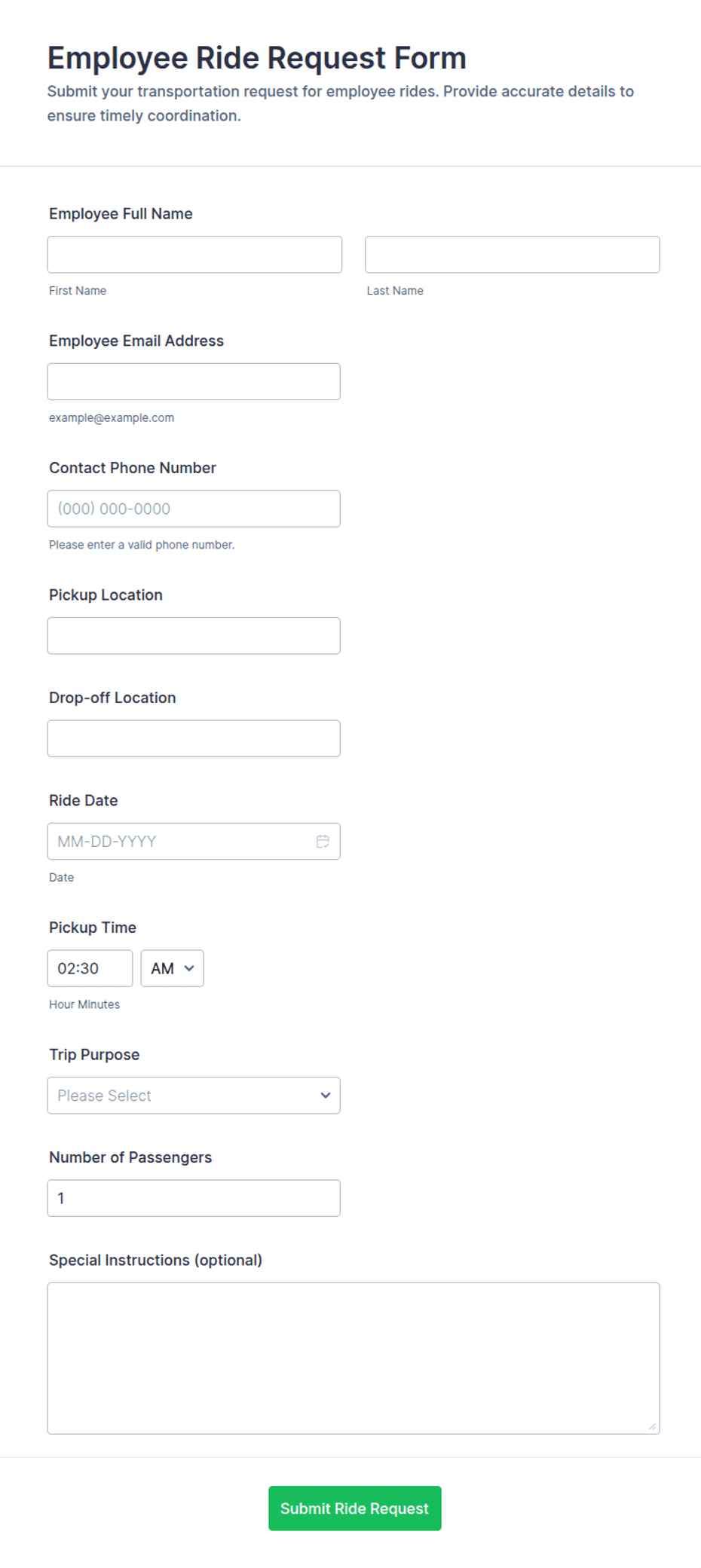The width and height of the screenshot is (701, 1568).
Task: Select the Contact Phone Number field
Action: coord(194,509)
